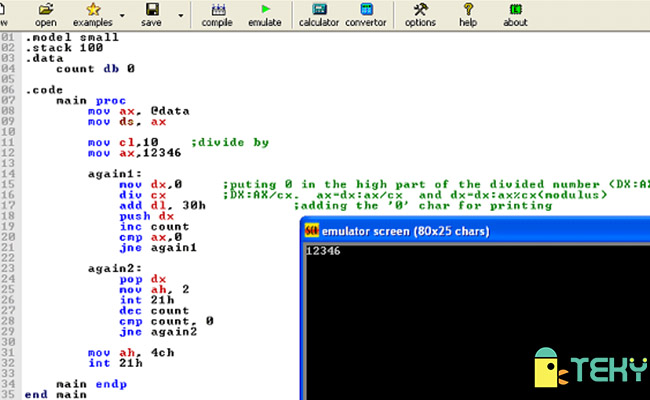
Task: Click the 'cmp count, 0' instruction
Action: 166,321
